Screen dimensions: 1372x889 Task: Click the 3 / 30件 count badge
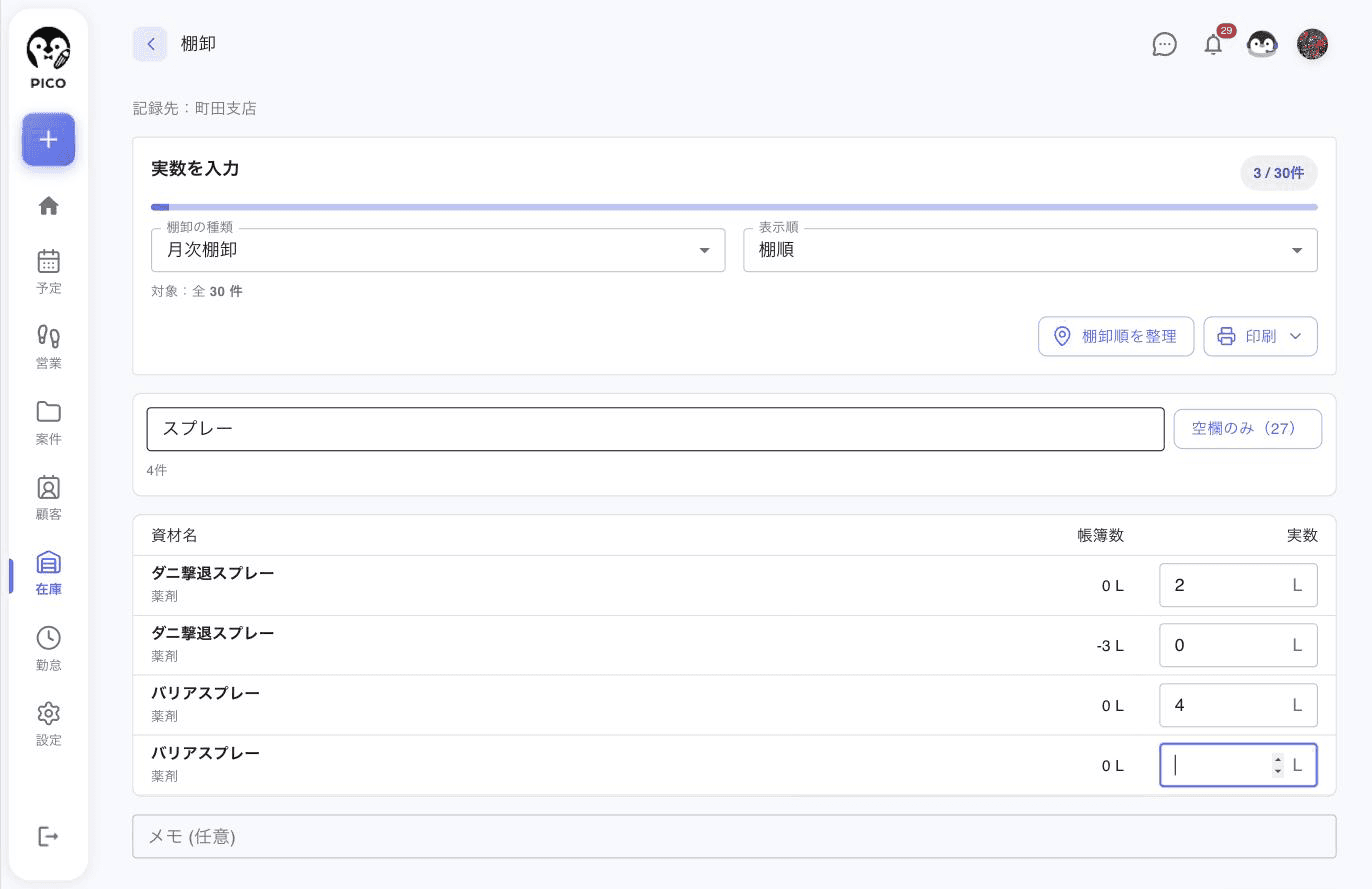pos(1278,173)
